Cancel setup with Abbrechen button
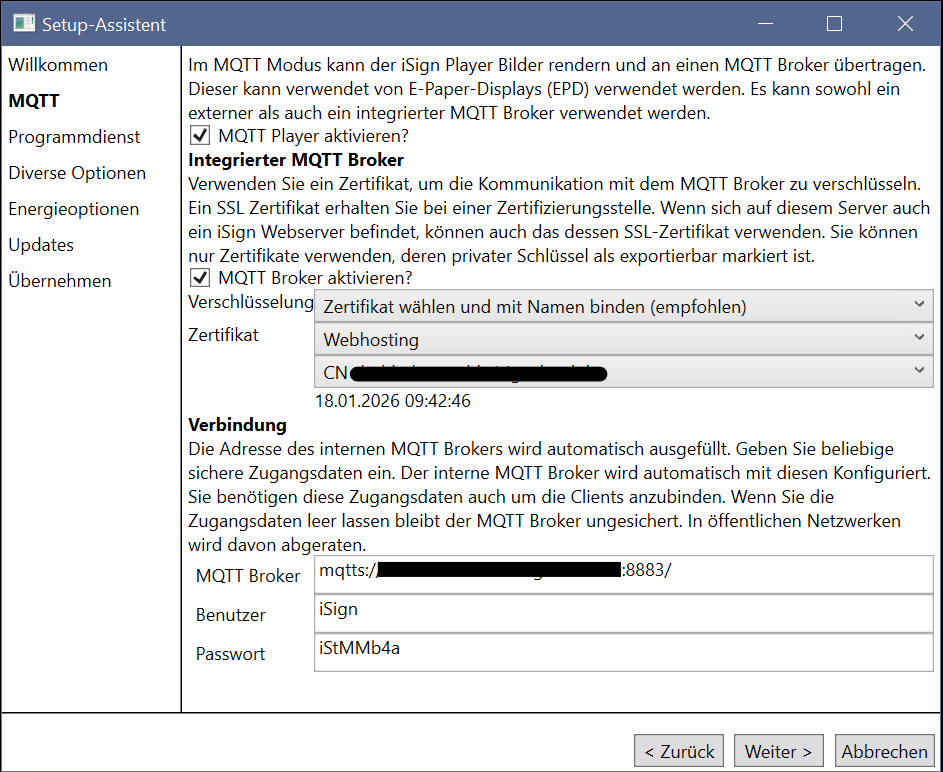Viewport: 943px width, 772px height. click(884, 751)
